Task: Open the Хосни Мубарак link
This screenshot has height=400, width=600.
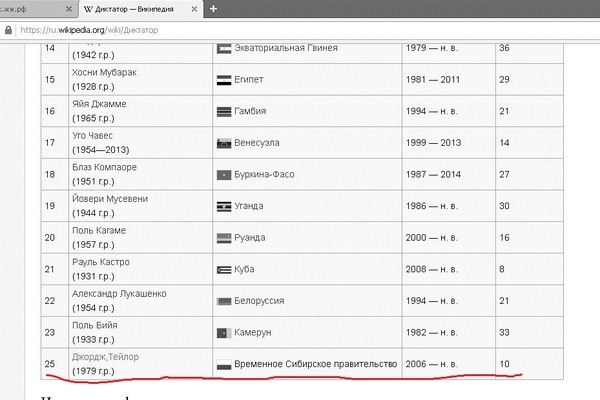Action: [104, 72]
